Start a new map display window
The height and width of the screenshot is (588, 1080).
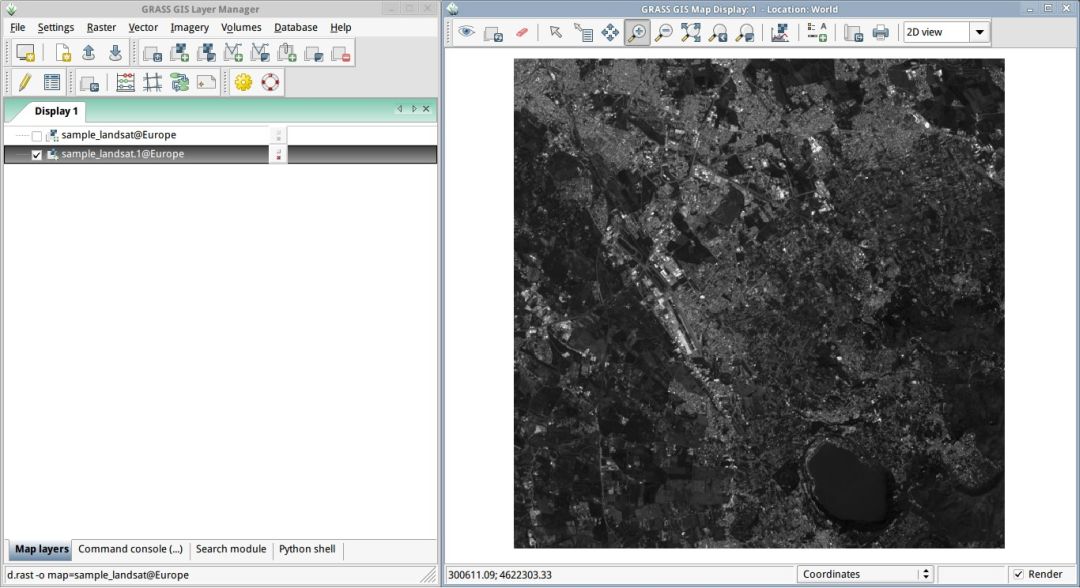pos(23,52)
